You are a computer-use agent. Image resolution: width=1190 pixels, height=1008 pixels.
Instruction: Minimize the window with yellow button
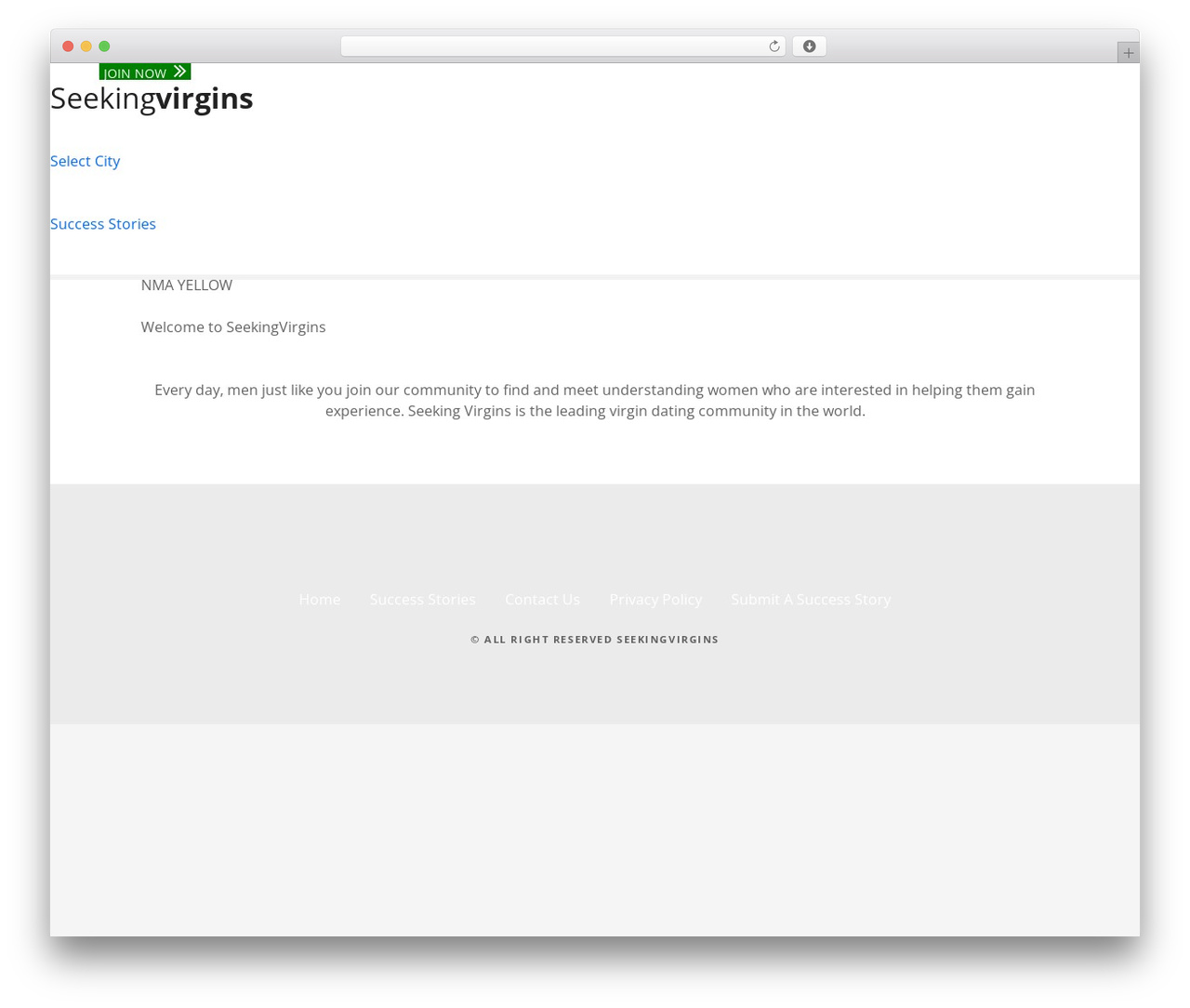point(86,46)
